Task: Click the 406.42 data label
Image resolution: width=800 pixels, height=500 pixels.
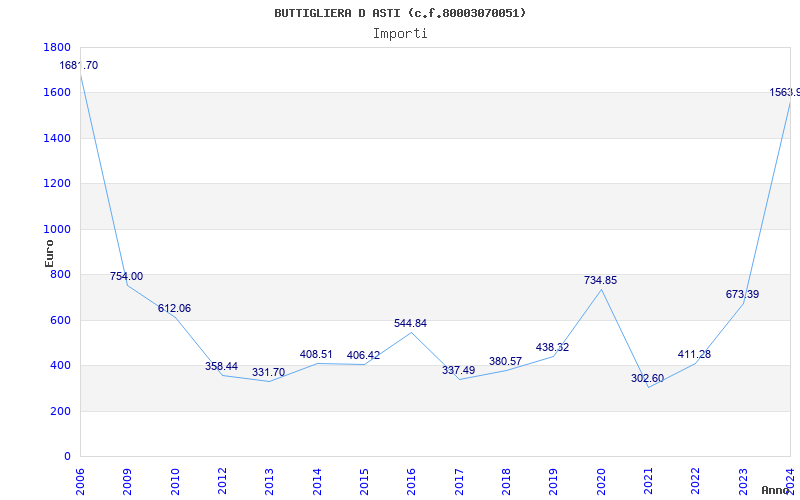Action: [x=363, y=356]
